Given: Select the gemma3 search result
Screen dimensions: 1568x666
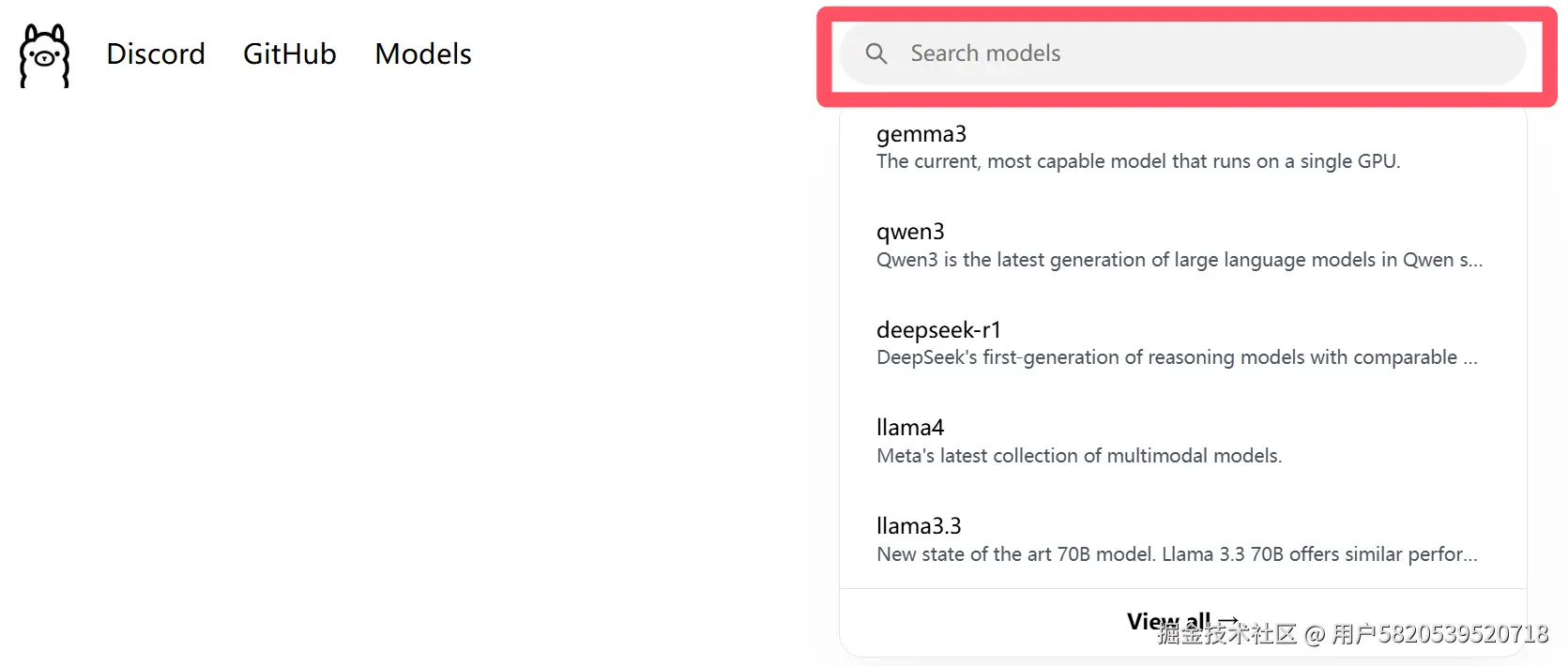Looking at the screenshot, I should (x=921, y=134).
